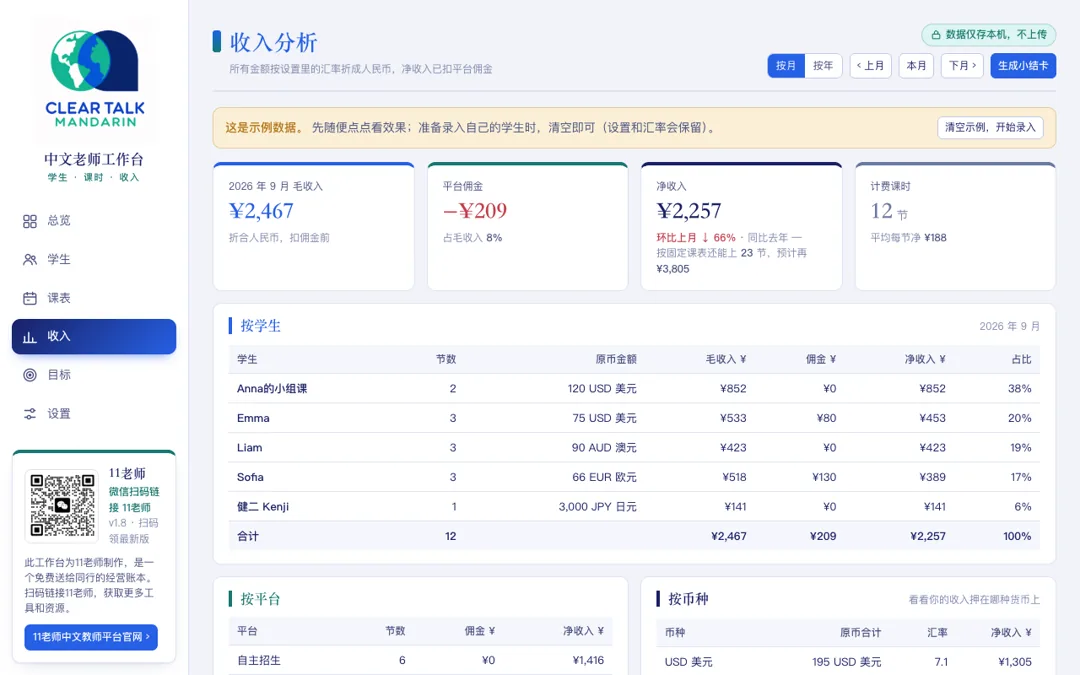Click Sofia's ¥130 commission cell
Viewport: 1080px width, 675px height.
point(824,477)
